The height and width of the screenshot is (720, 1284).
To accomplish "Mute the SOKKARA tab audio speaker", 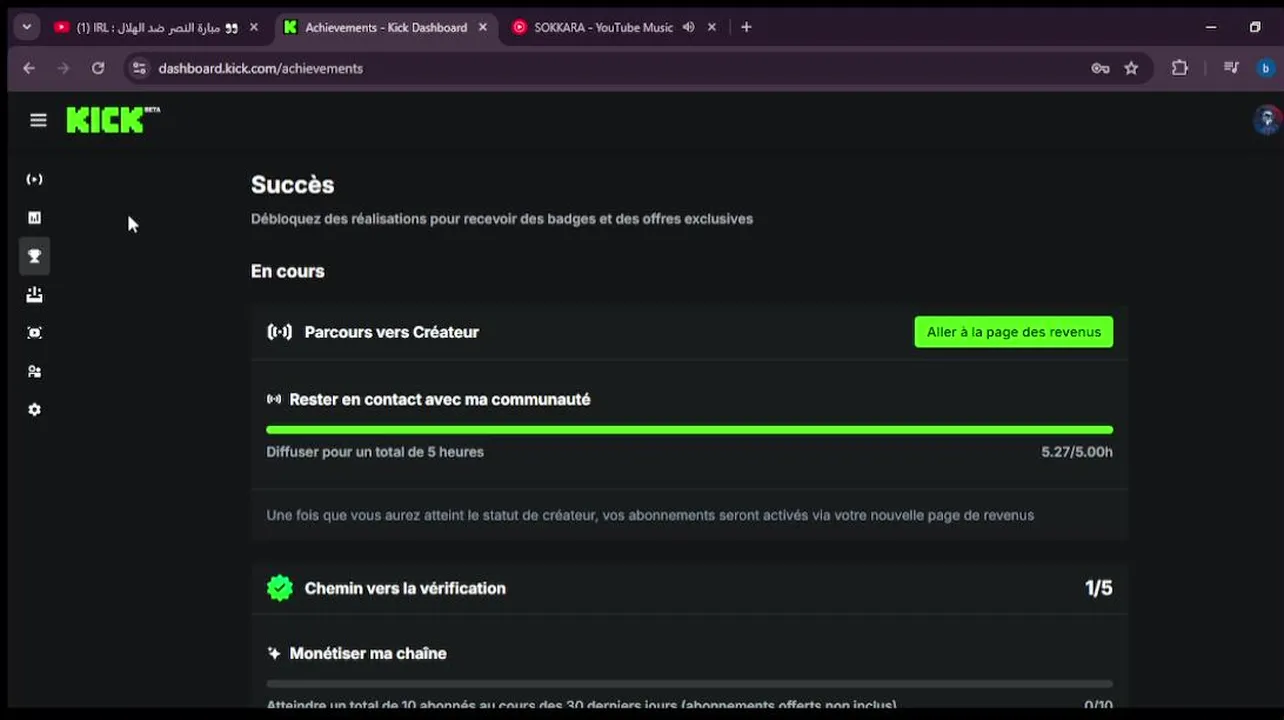I will (688, 27).
